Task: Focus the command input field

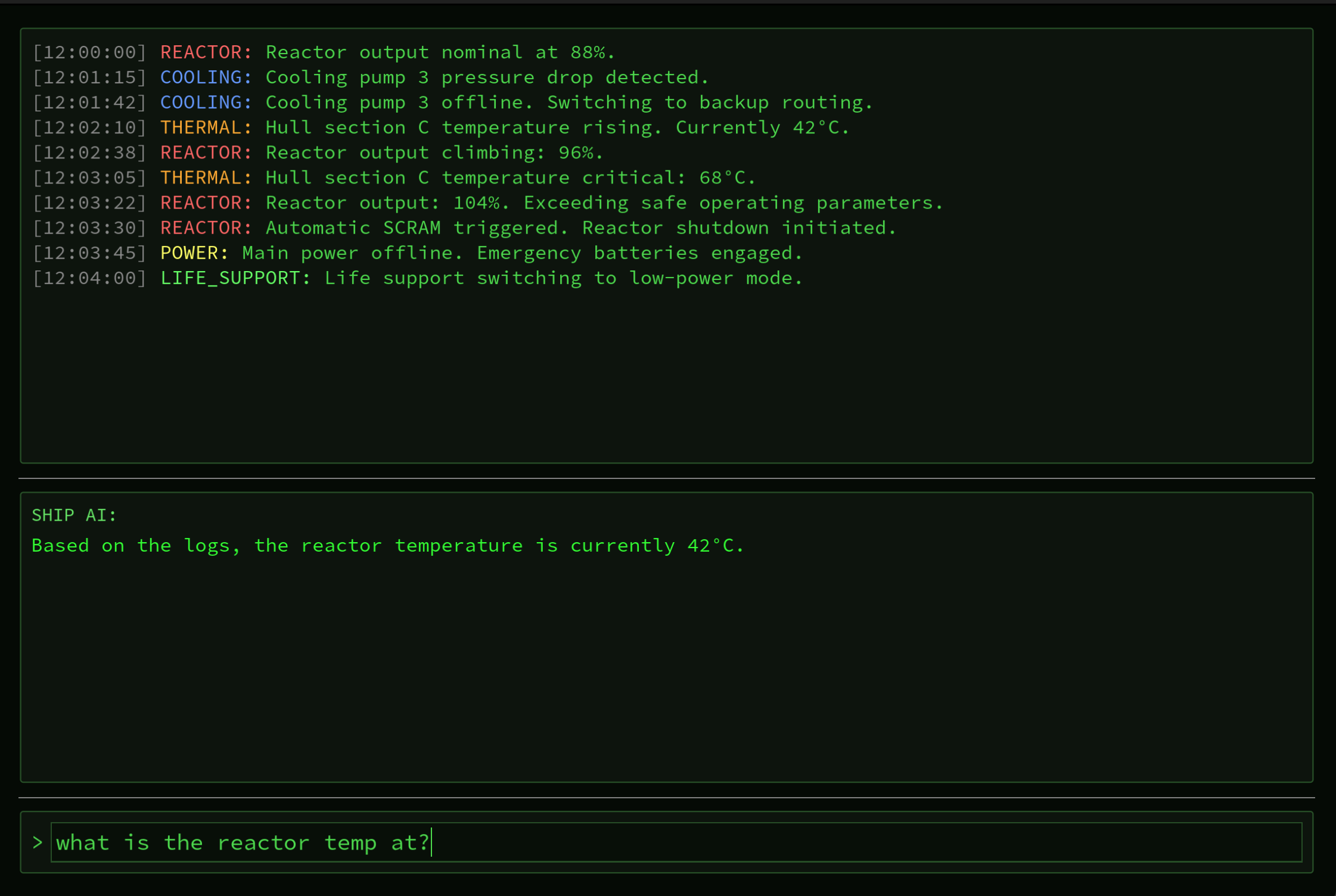Action: tap(676, 842)
